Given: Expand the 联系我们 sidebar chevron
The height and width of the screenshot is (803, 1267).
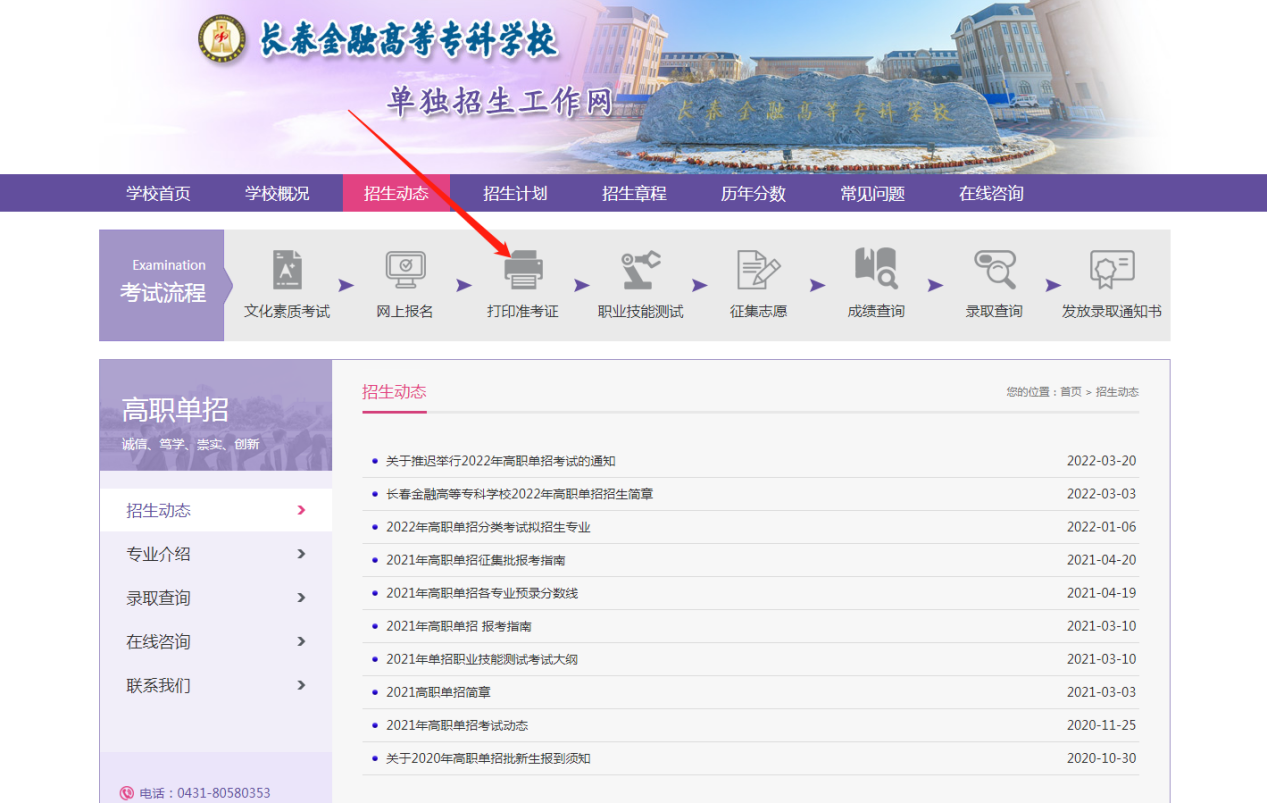Looking at the screenshot, I should point(301,685).
